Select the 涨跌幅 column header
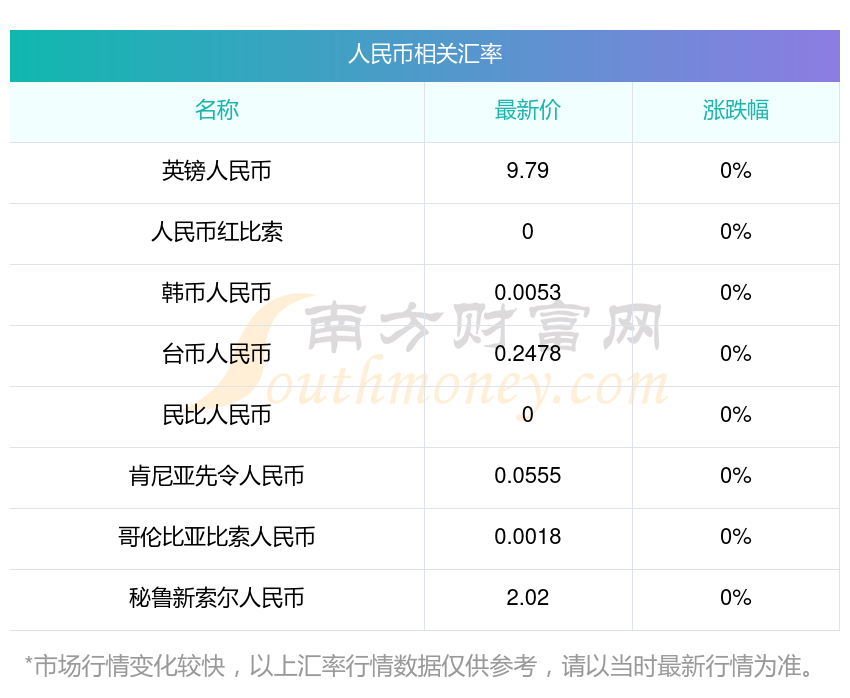 736,110
